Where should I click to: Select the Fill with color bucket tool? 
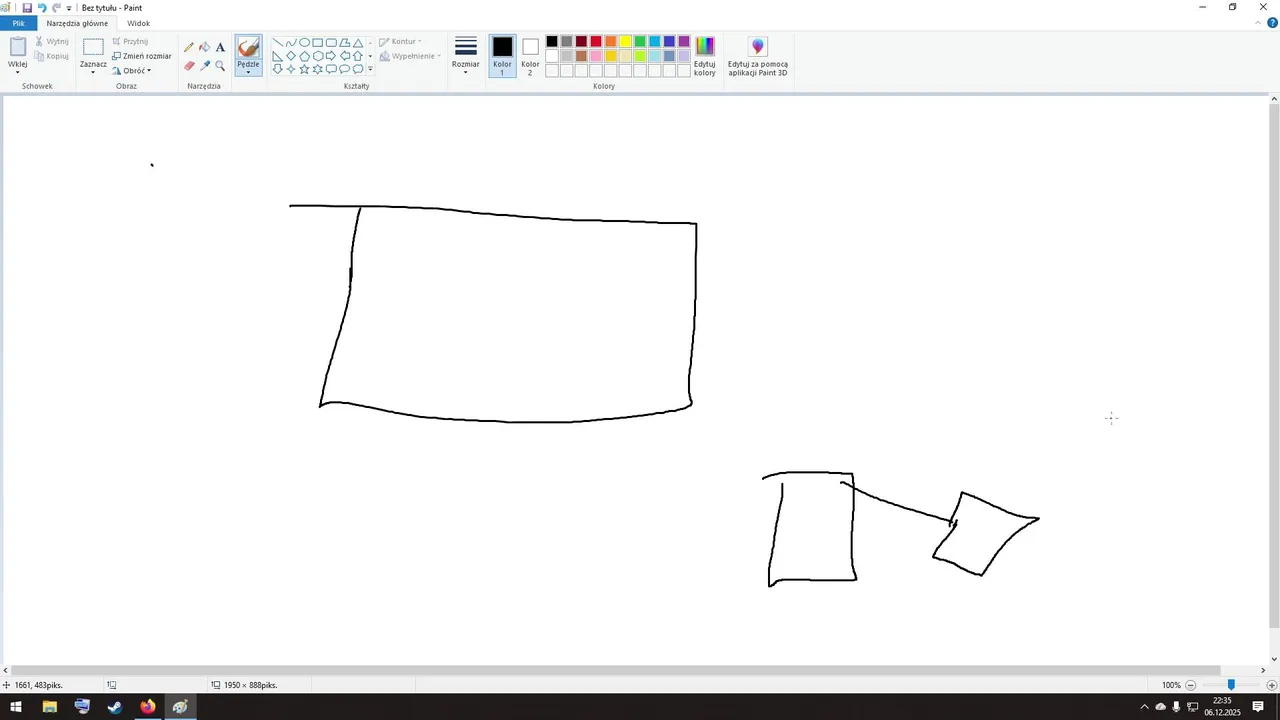click(x=204, y=47)
